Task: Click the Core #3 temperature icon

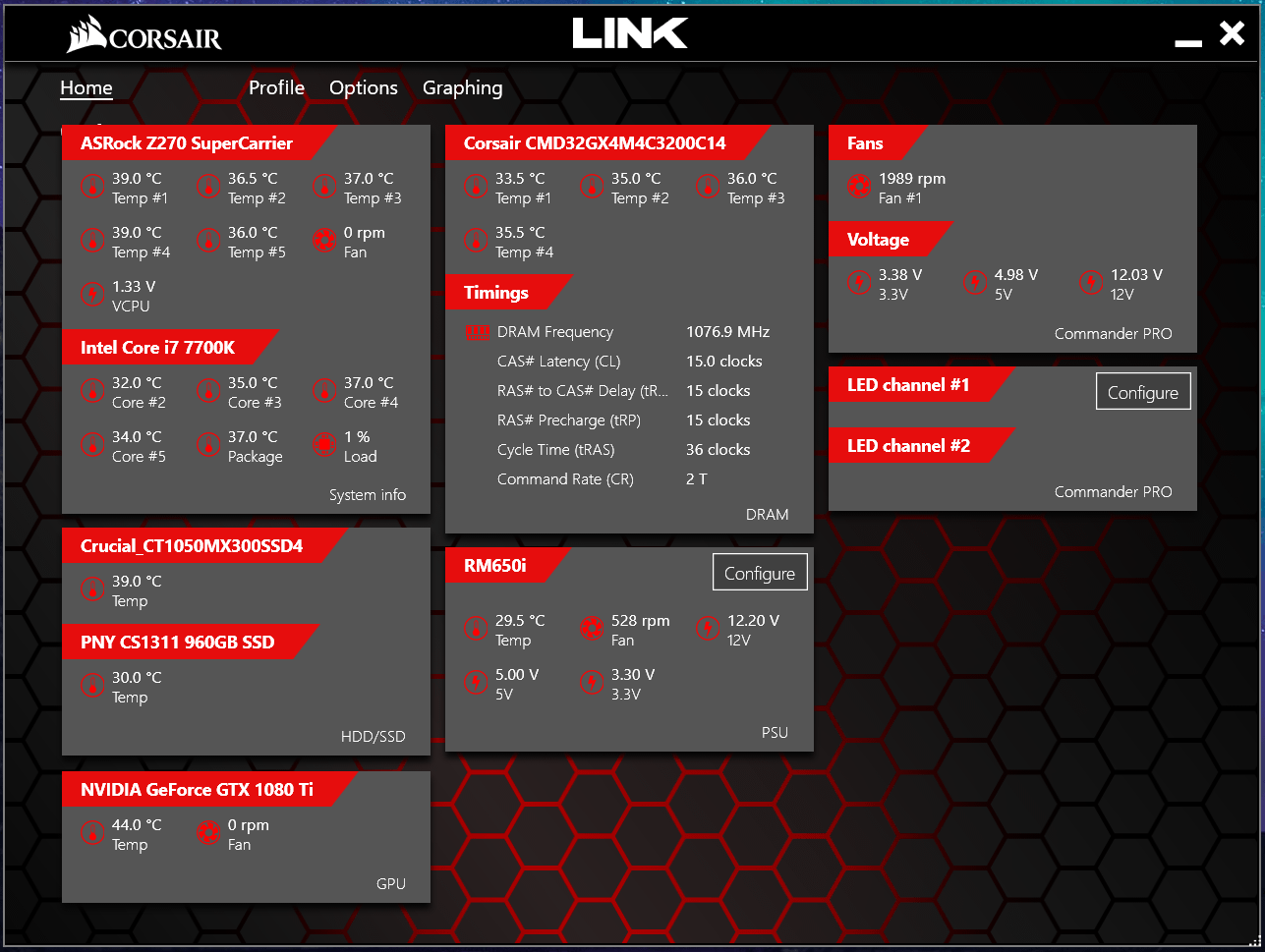Action: [x=208, y=391]
